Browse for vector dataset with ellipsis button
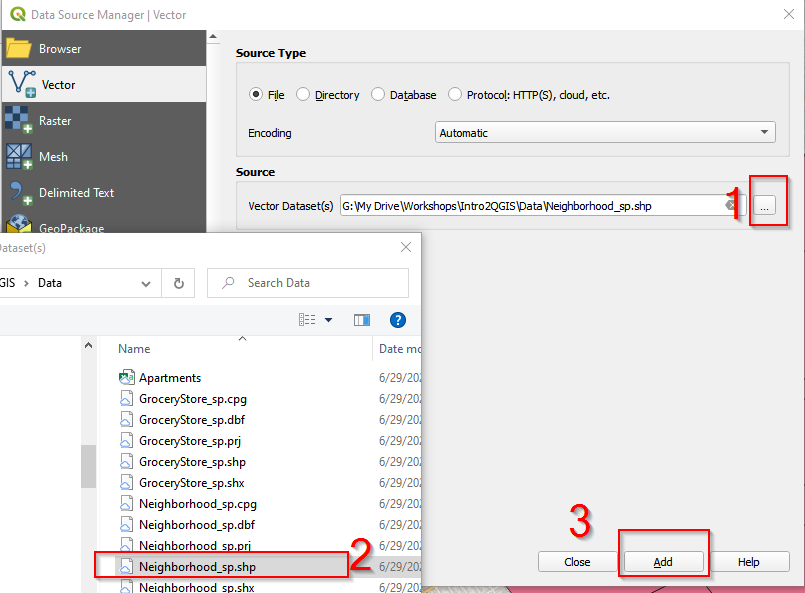The width and height of the screenshot is (805, 593). tap(764, 206)
